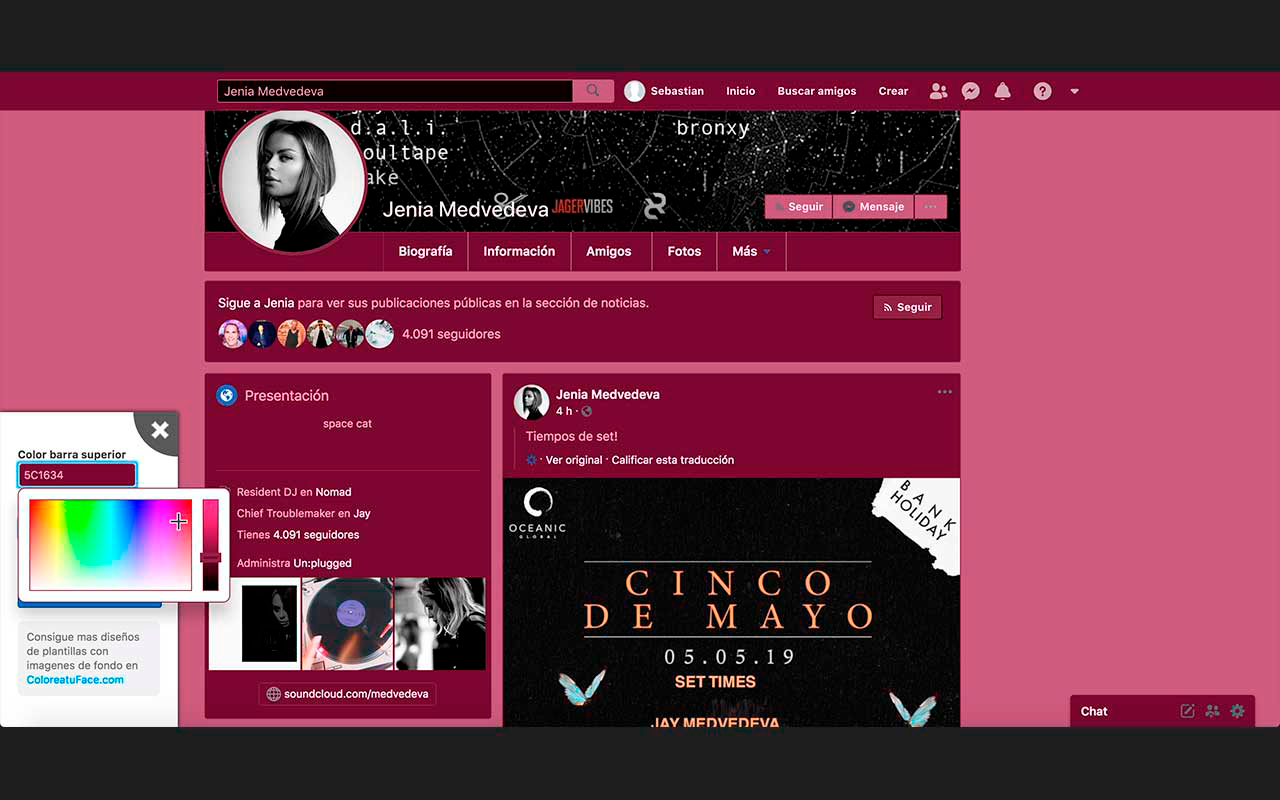Open the Chat bar label
Image resolution: width=1280 pixels, height=800 pixels.
pos(1094,711)
